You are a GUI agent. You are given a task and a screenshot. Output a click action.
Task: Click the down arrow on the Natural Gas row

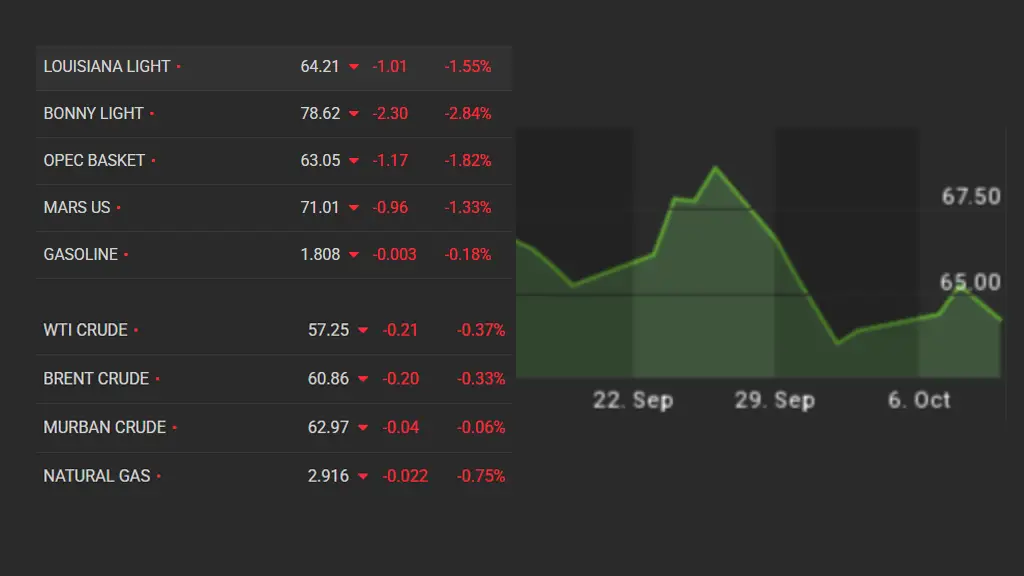click(x=362, y=477)
